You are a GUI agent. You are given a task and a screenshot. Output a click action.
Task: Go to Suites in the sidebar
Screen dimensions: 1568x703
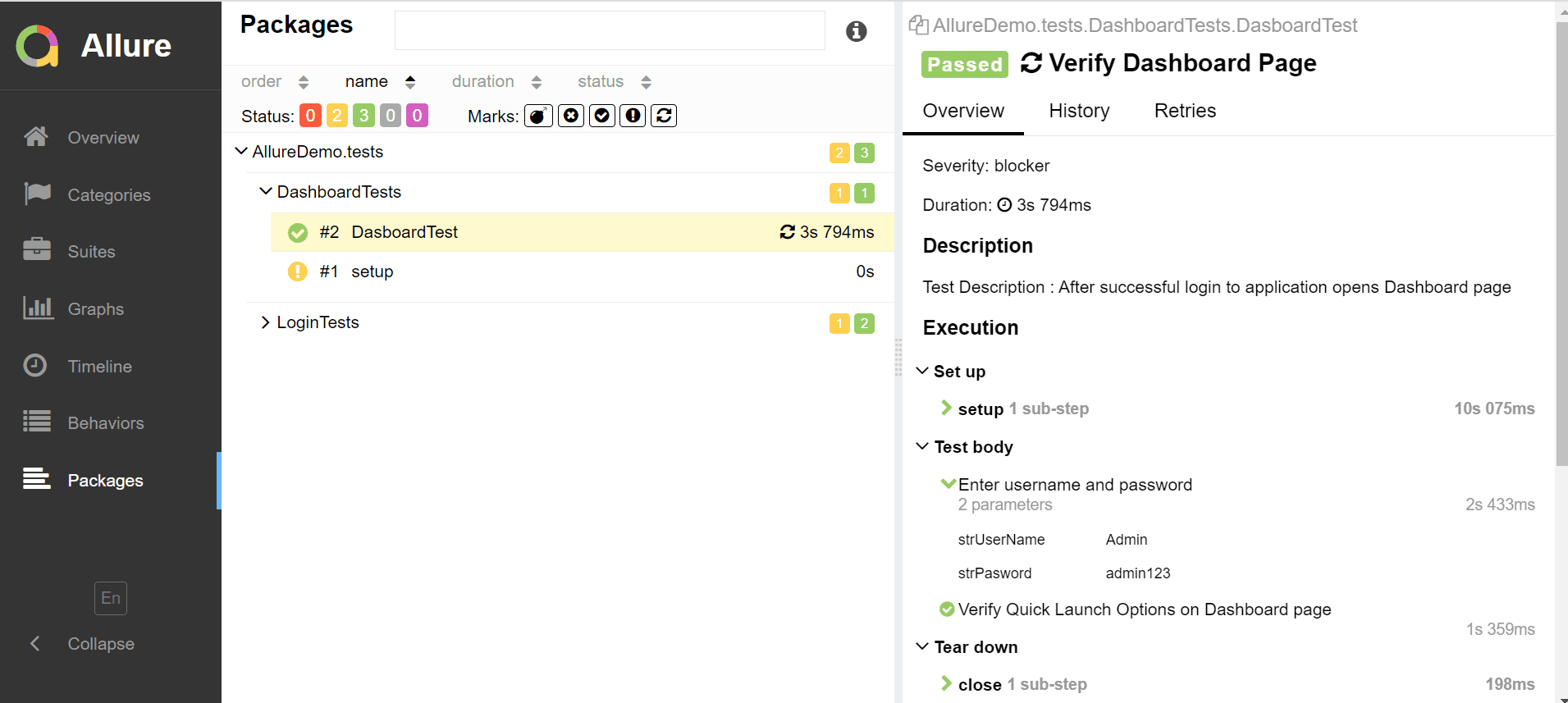pos(91,252)
